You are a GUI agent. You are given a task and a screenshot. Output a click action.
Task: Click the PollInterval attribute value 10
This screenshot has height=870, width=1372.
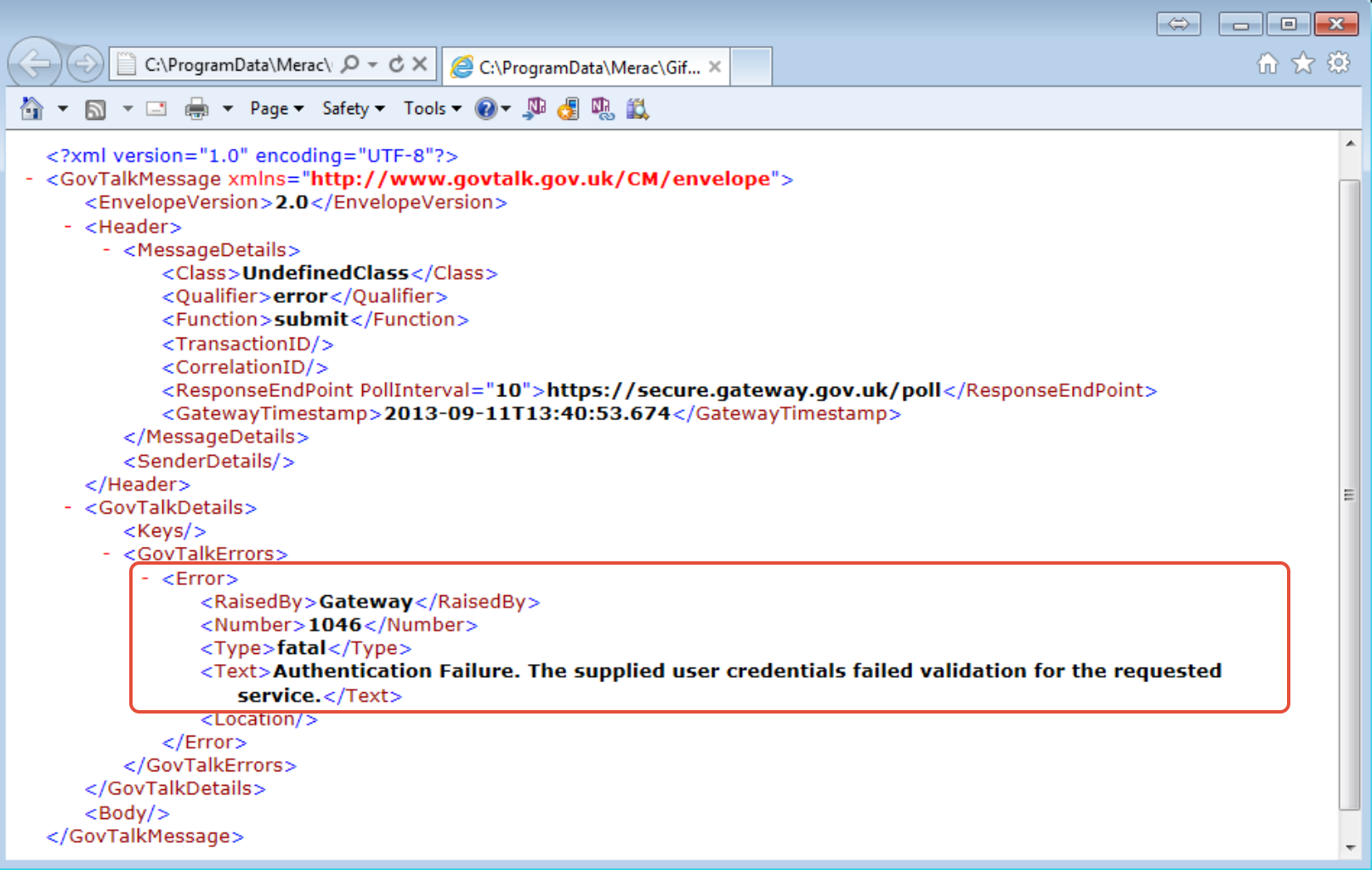(x=508, y=390)
